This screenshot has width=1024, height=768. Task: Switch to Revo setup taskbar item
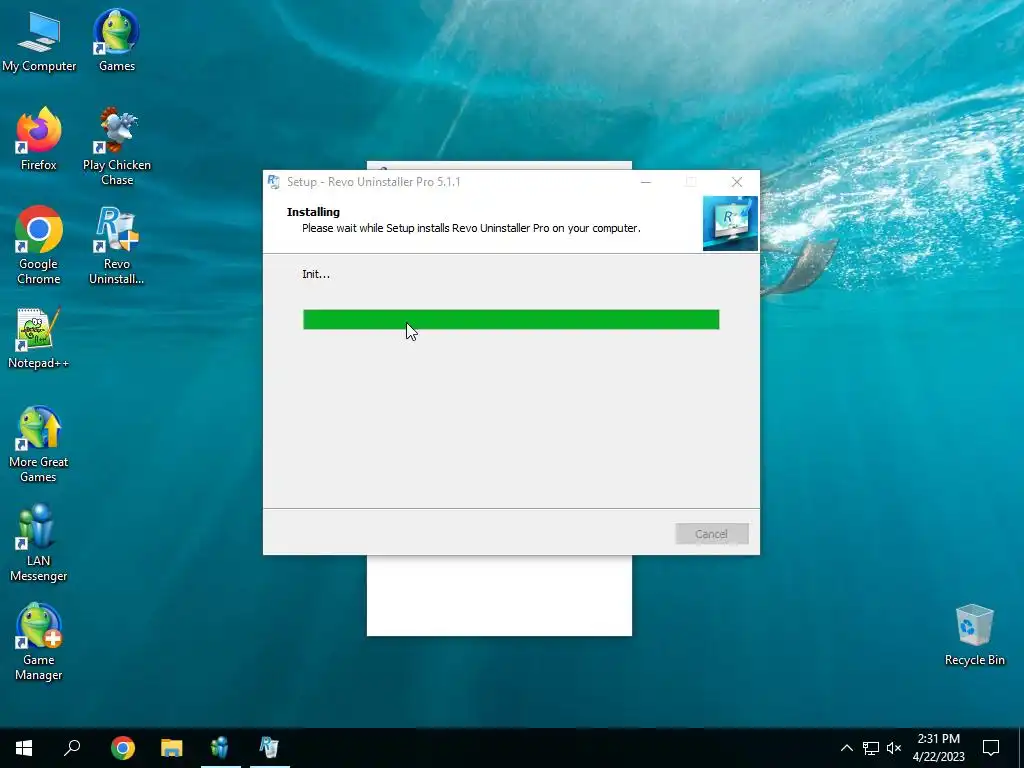coord(270,748)
